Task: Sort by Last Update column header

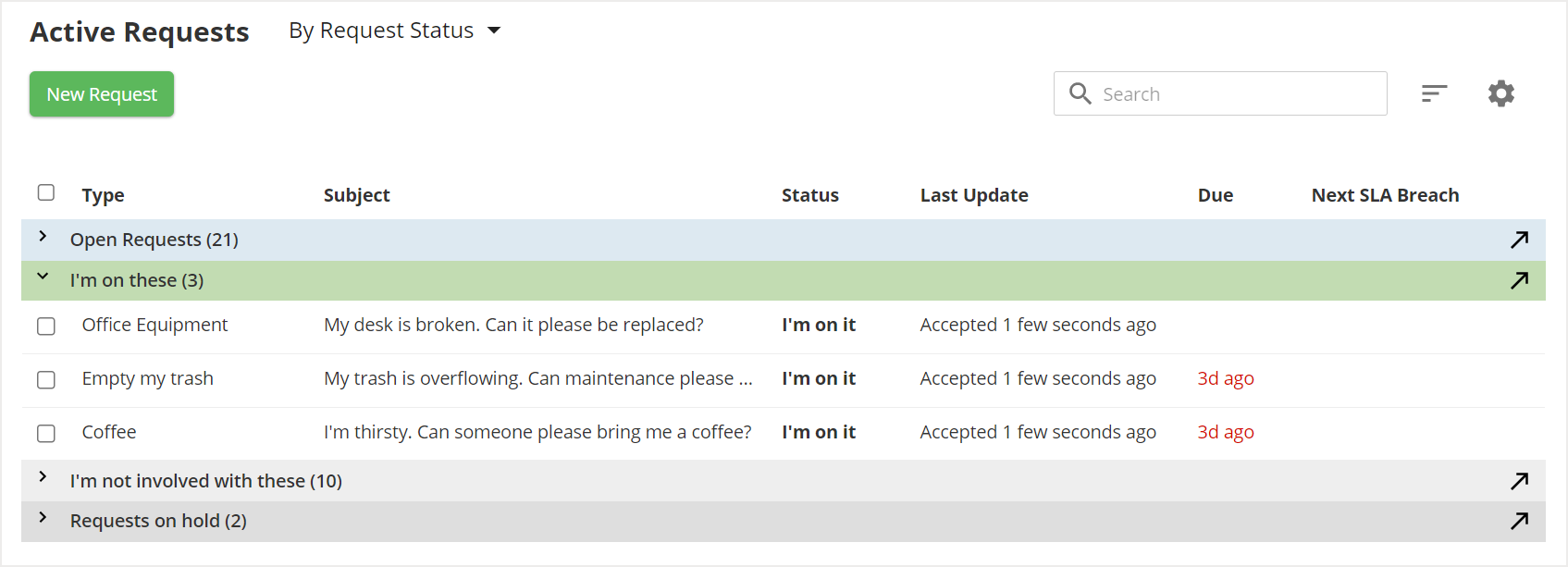Action: tap(974, 195)
